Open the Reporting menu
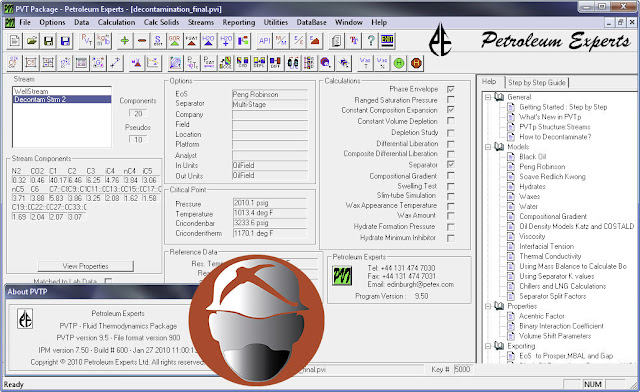This screenshot has width=640, height=392. coord(239,22)
